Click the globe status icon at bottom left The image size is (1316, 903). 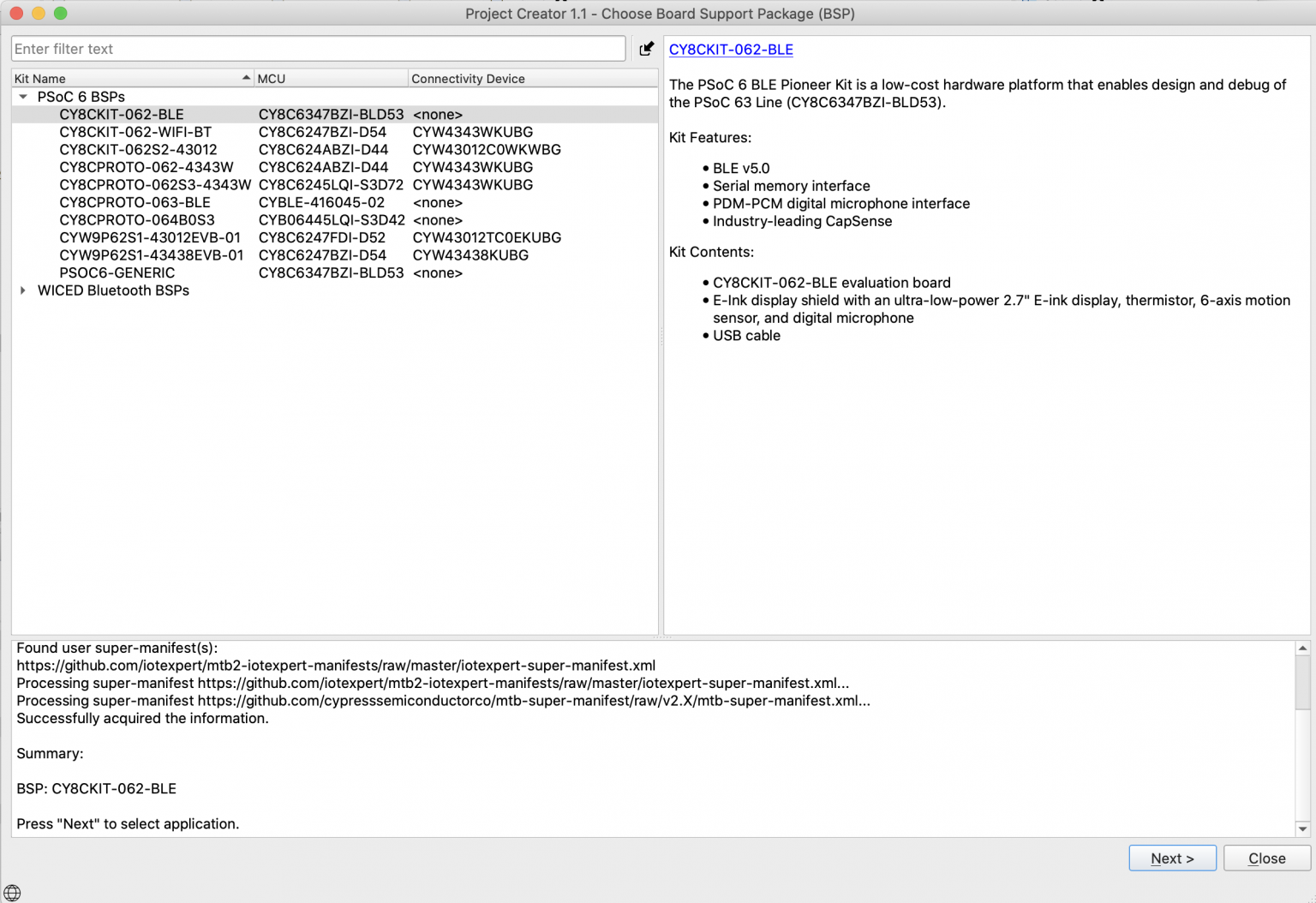(x=14, y=893)
